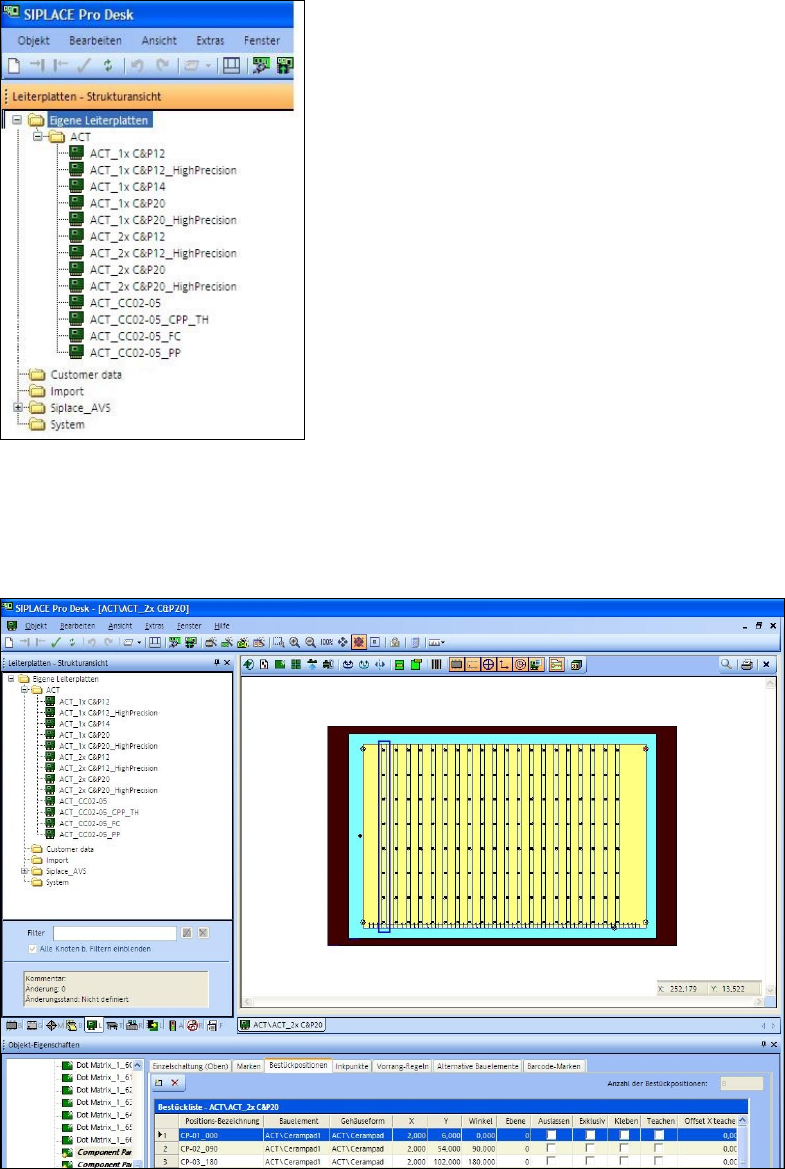Click the first green globe icon in view toolbar
The height and width of the screenshot is (1169, 785).
point(248,664)
